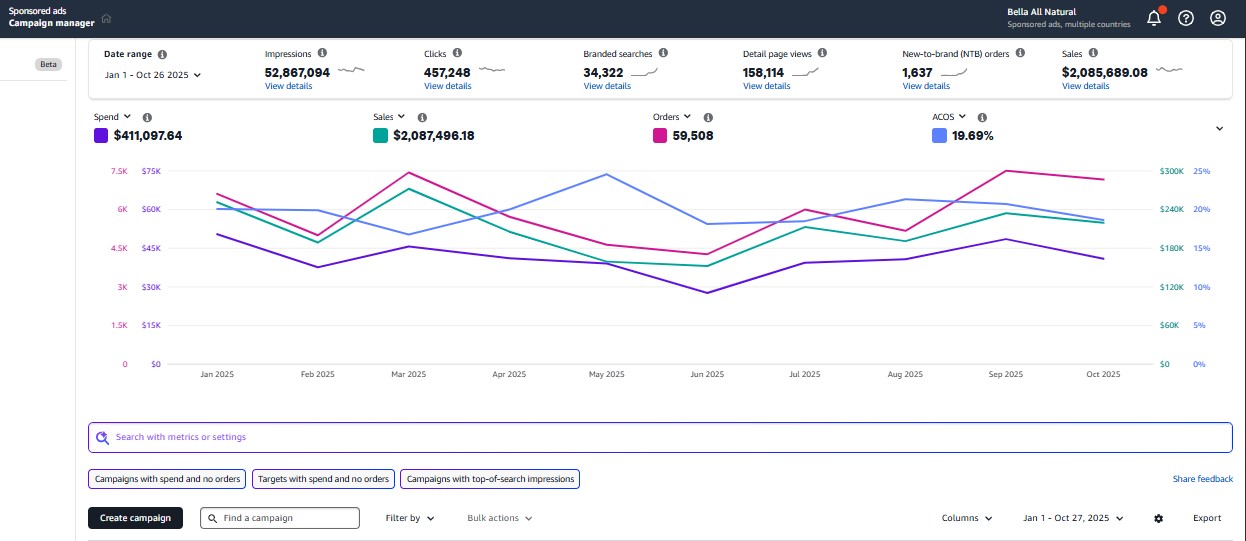Open the Columns dropdown
The width and height of the screenshot is (1246, 541).
coord(966,518)
